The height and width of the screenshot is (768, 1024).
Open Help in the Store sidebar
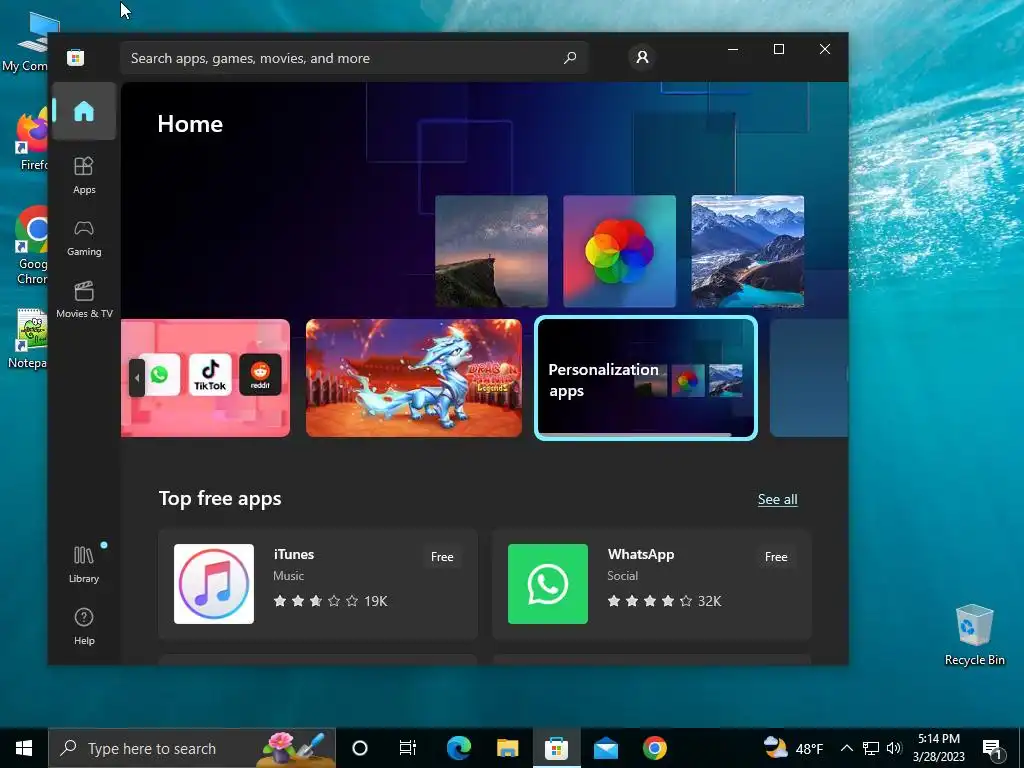[84, 626]
